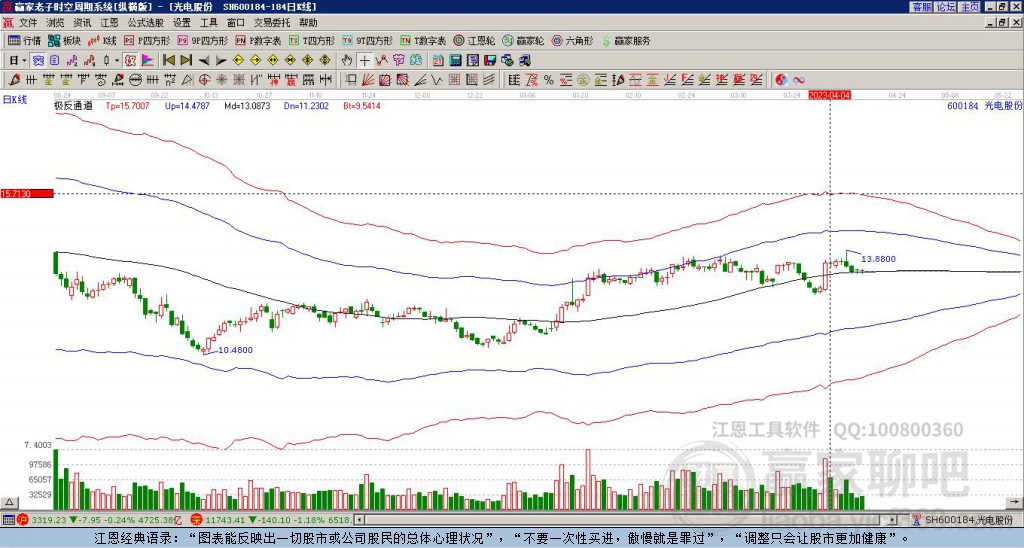Open the calculator icon
This screenshot has width=1024, height=548.
[x=456, y=61]
